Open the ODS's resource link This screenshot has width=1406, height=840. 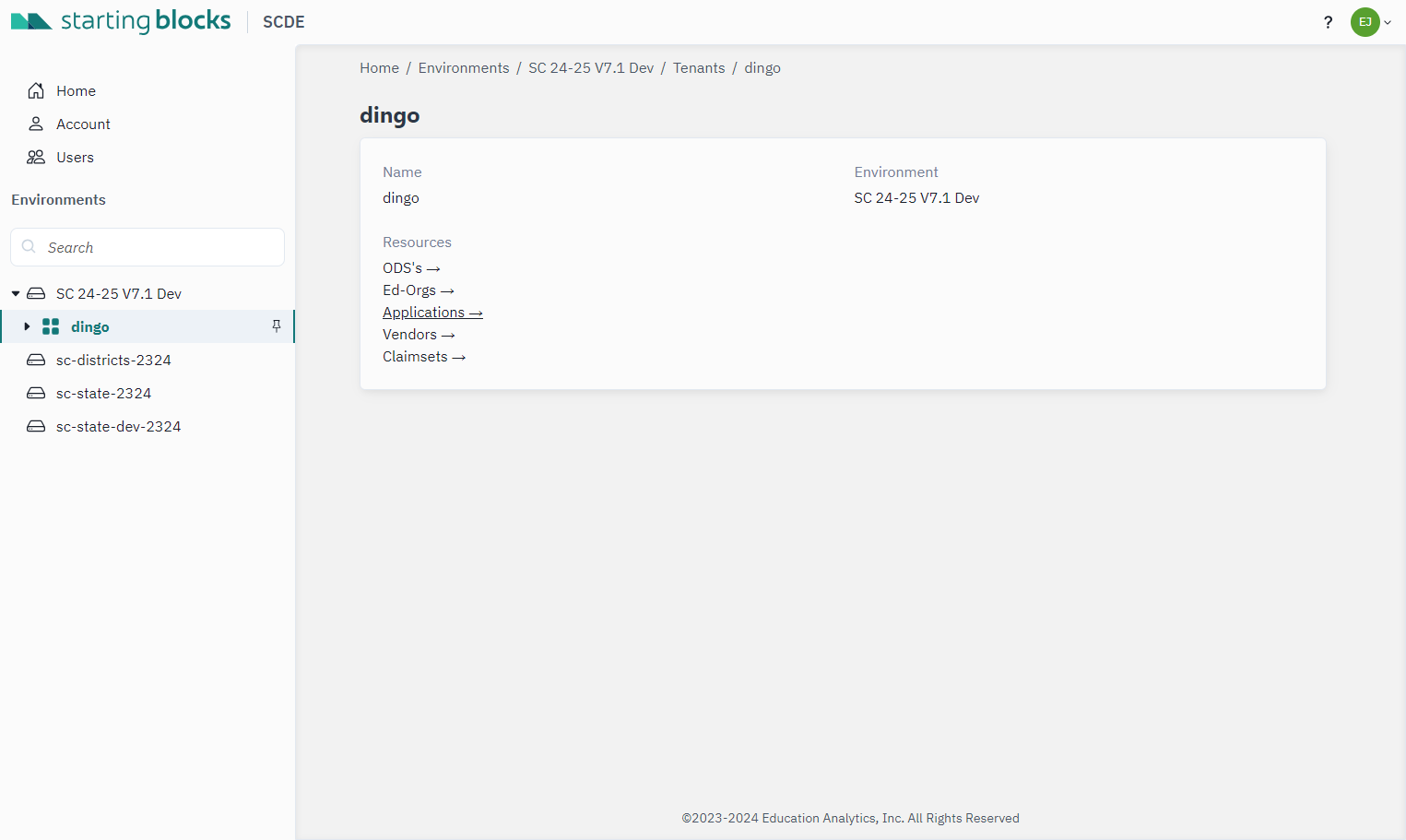pos(411,267)
